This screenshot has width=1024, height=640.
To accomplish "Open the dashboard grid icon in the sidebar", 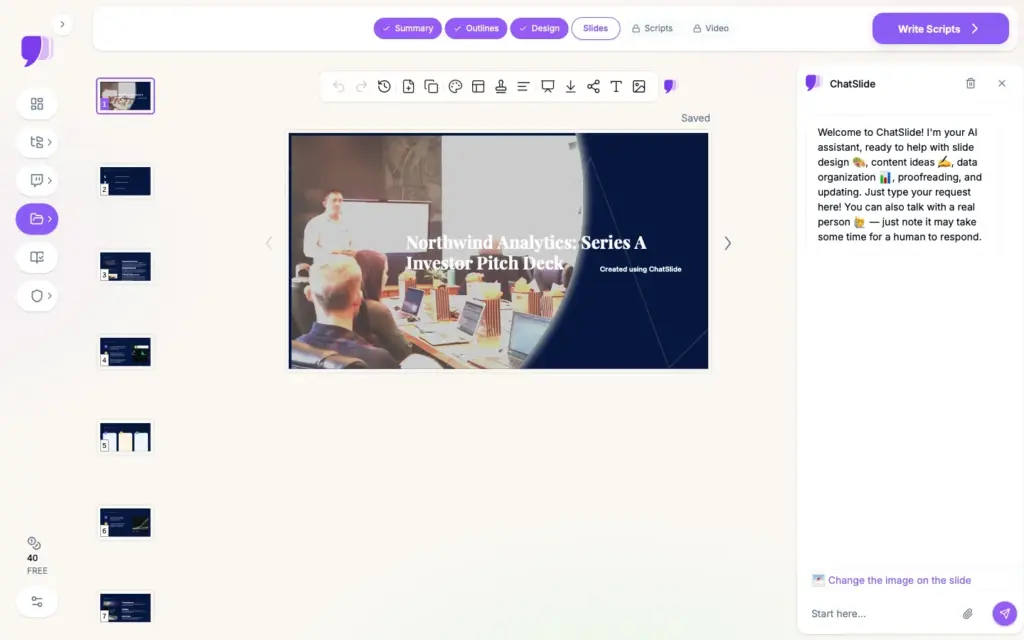I will pyautogui.click(x=37, y=104).
